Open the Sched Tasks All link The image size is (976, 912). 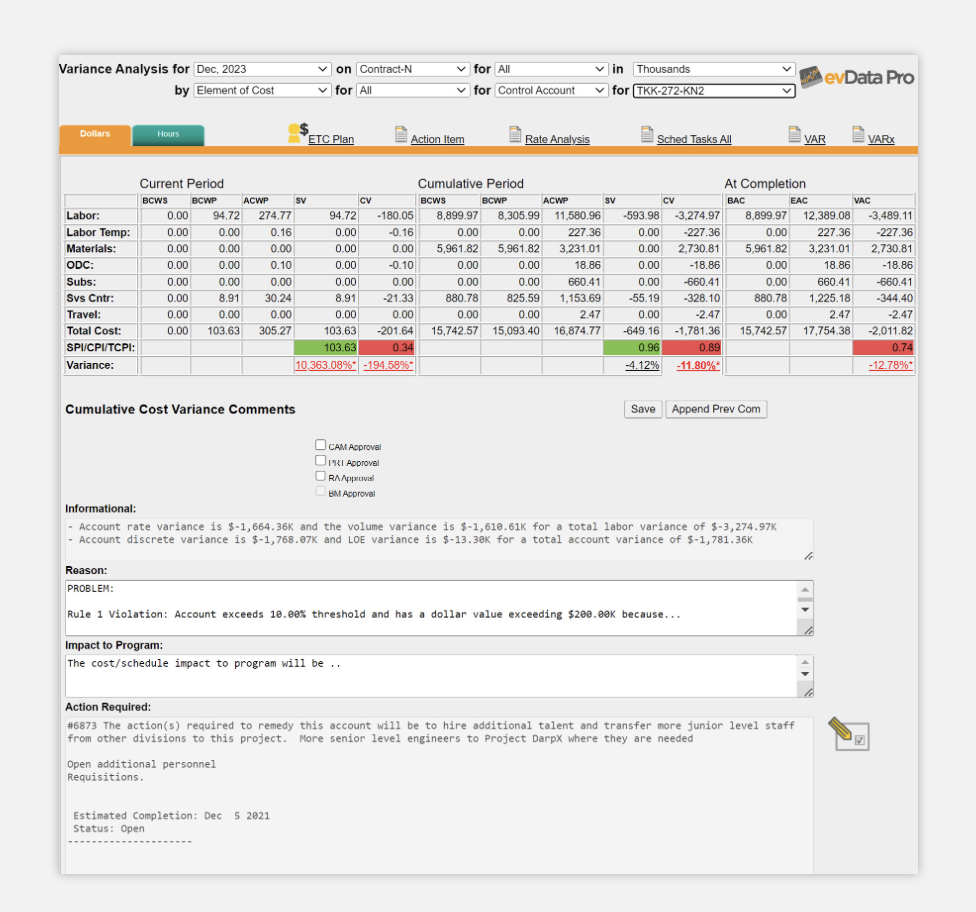(x=694, y=139)
